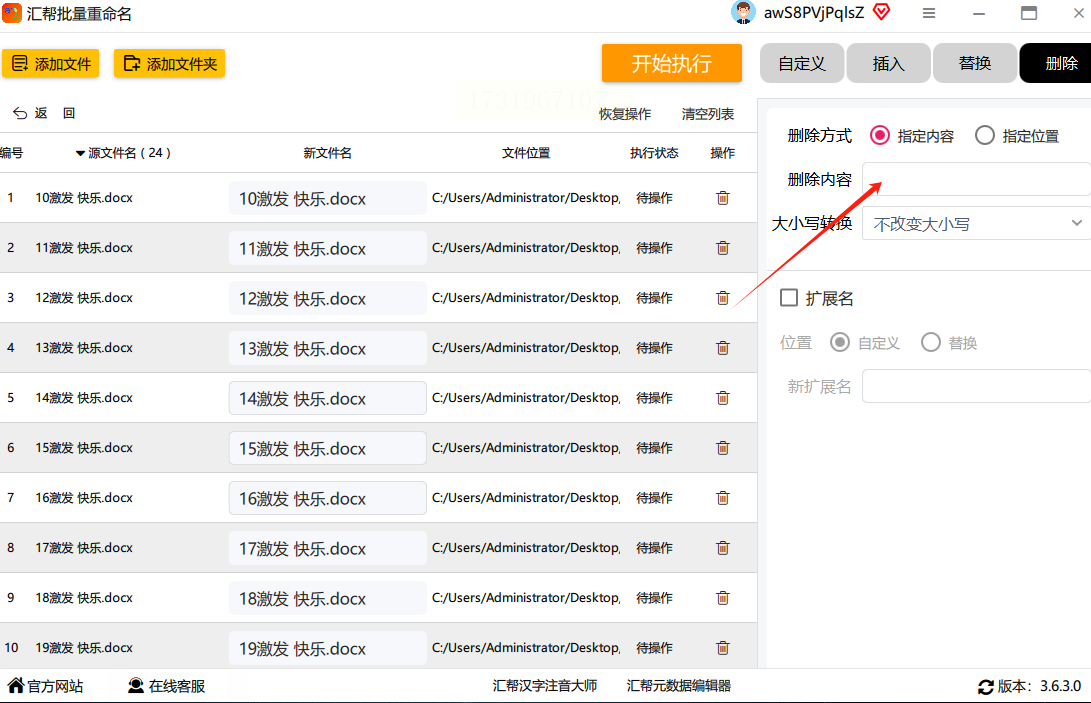Remove 13激发 快乐.docx using its trash icon
The image size is (1091, 703).
tap(723, 349)
